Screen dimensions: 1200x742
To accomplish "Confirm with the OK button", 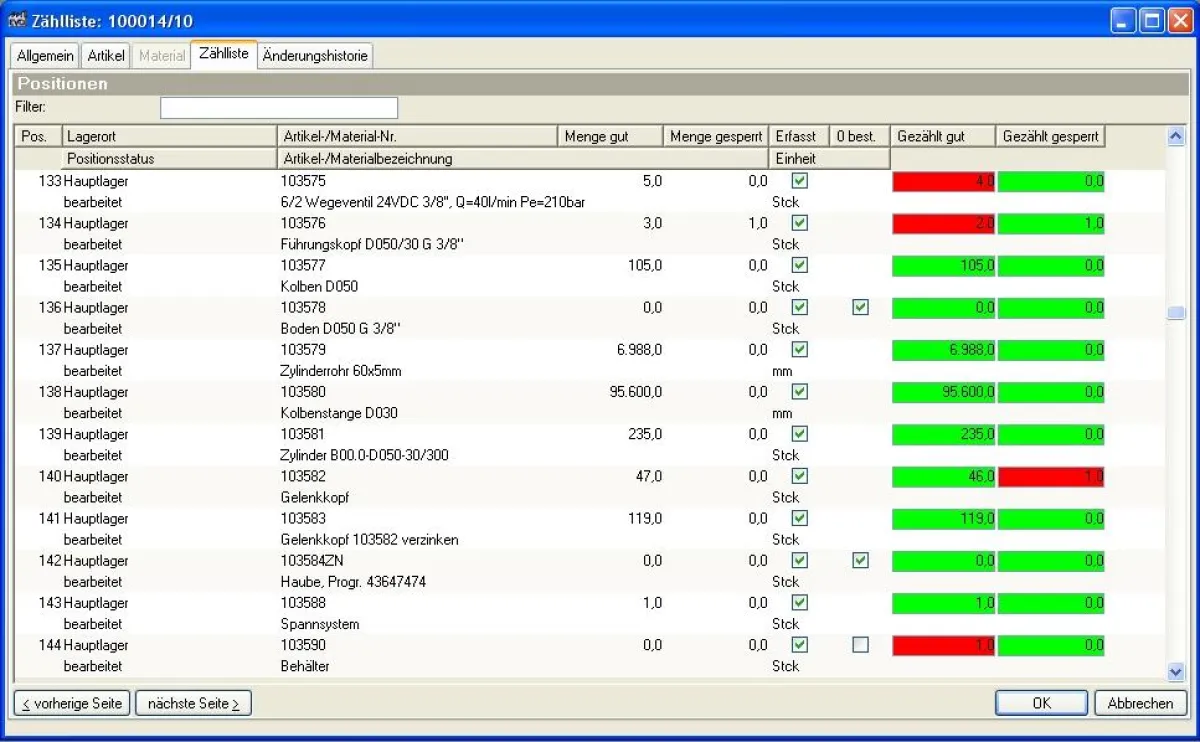I will click(1041, 703).
